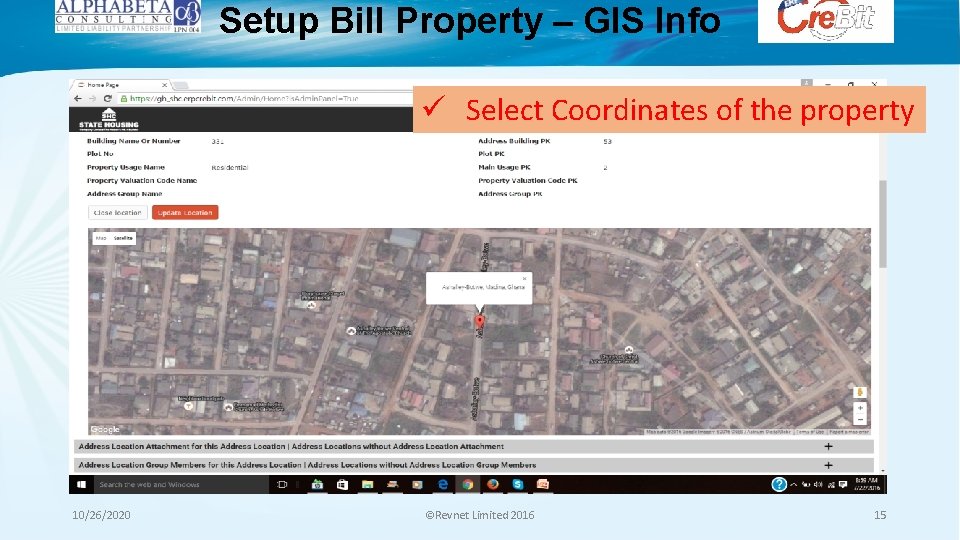Click the Close location button
Image resolution: width=960 pixels, height=540 pixels.
(x=118, y=212)
